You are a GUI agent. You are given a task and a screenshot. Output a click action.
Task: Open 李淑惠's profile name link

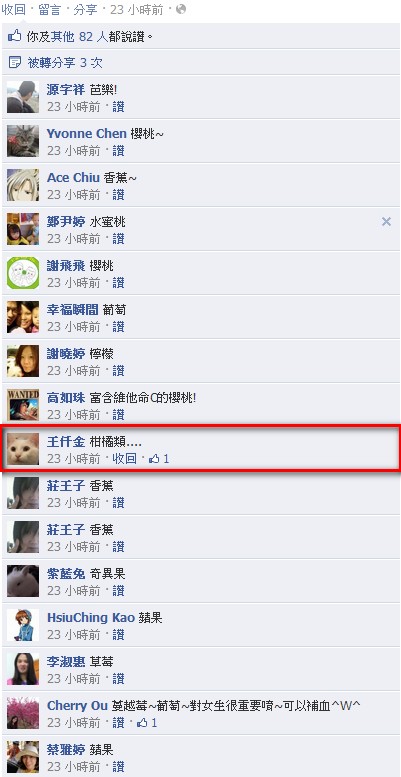coord(66,662)
